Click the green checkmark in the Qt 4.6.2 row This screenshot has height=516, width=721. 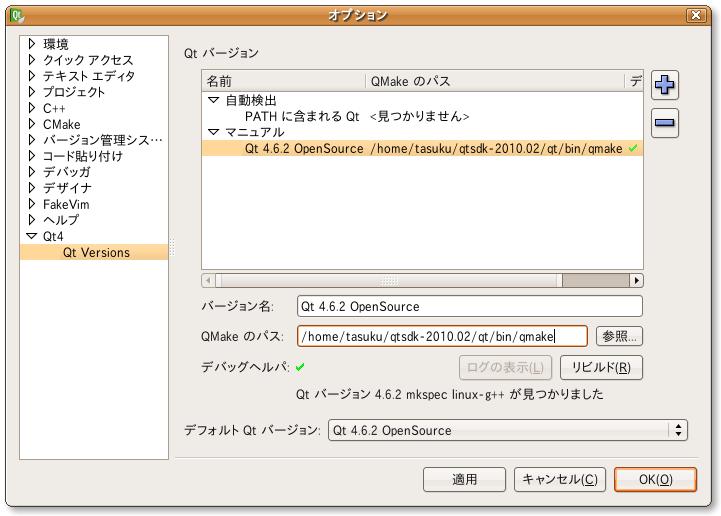(633, 149)
